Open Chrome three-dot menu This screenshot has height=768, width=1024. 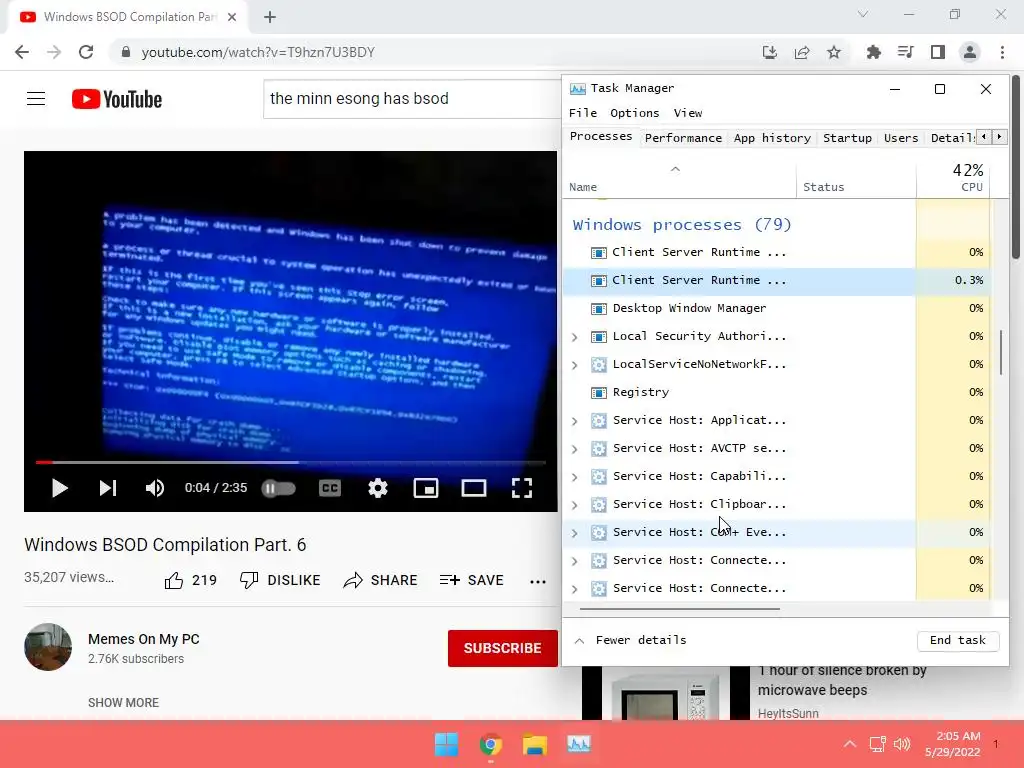[x=1002, y=52]
